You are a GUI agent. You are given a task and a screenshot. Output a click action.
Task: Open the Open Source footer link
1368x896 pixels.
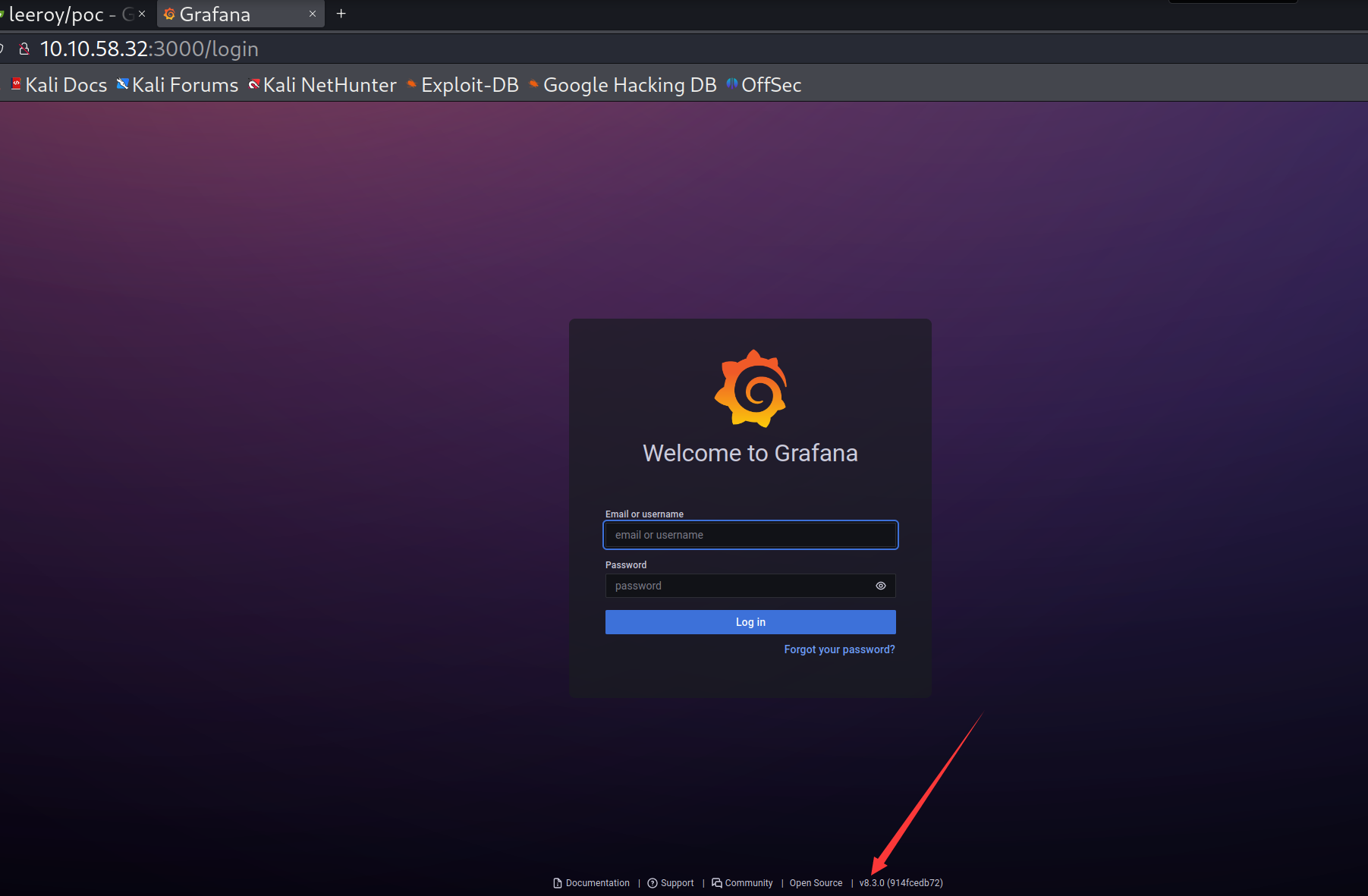(816, 883)
